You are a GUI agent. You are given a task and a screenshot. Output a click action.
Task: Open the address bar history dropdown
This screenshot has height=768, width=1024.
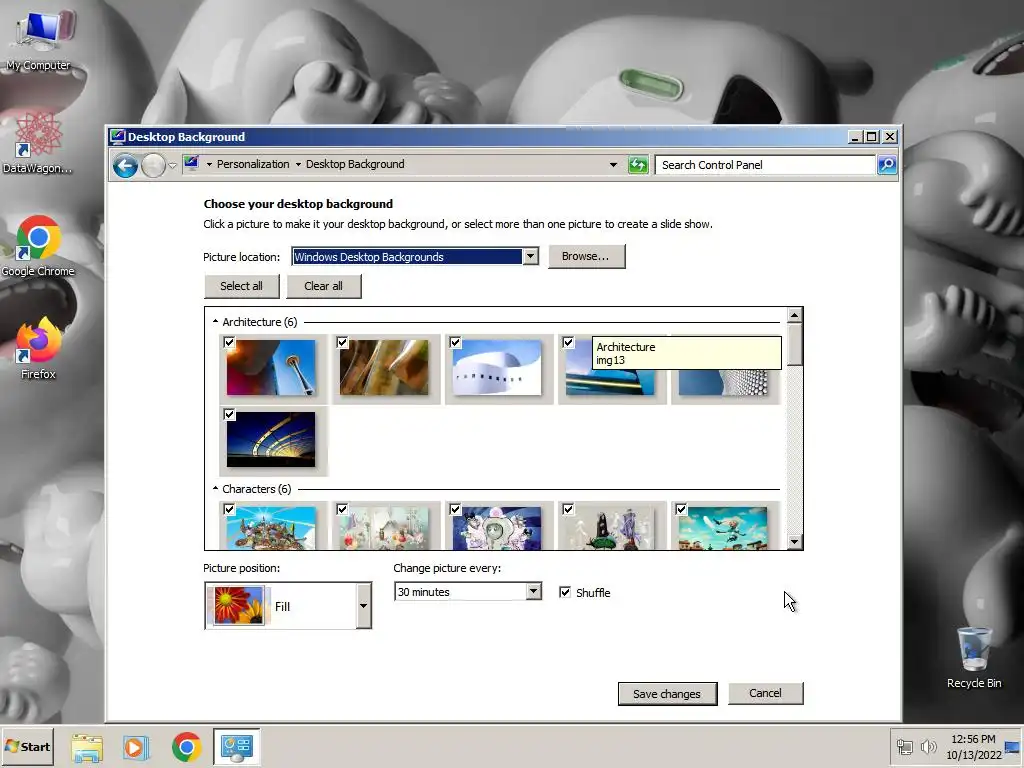[x=613, y=165]
